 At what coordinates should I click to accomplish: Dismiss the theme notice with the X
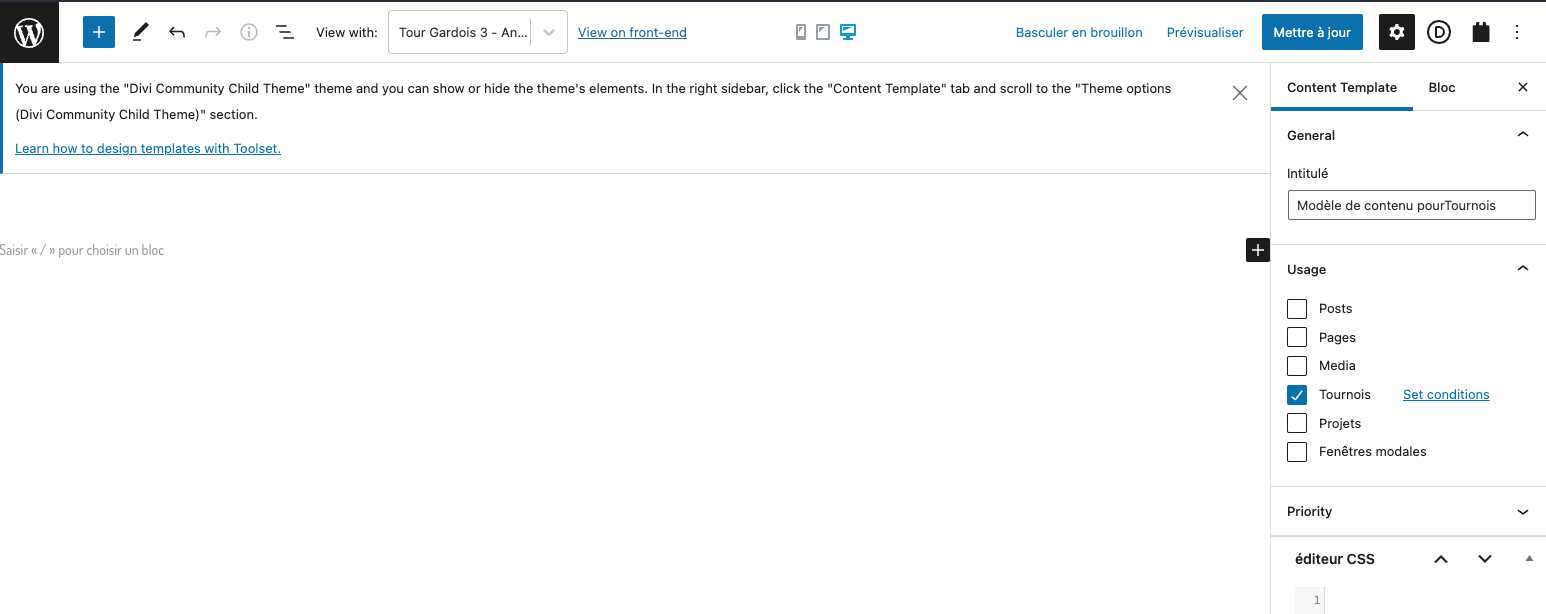coord(1240,93)
